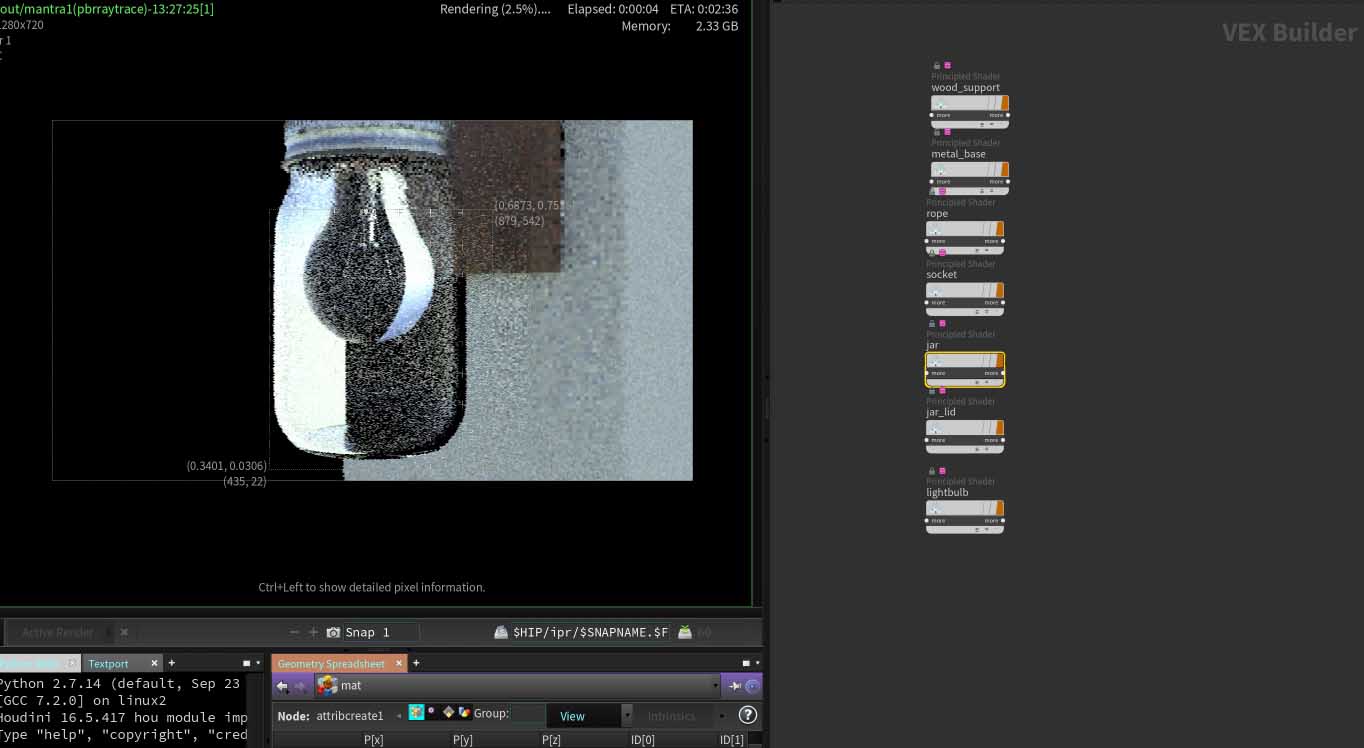The width and height of the screenshot is (1364, 748).
Task: Click the help question mark icon
Action: point(747,715)
